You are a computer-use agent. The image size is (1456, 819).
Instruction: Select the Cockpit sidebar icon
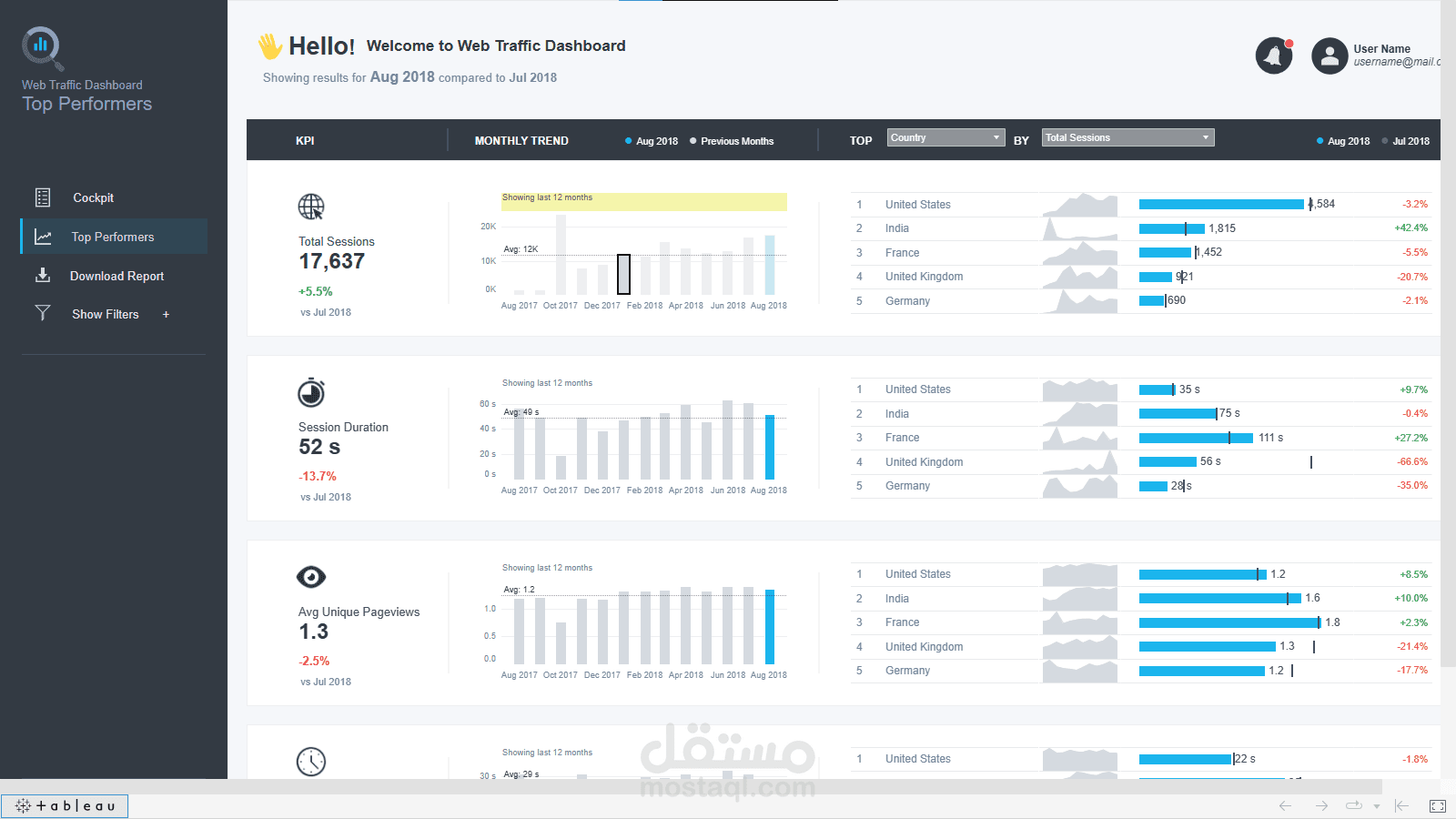[x=42, y=197]
